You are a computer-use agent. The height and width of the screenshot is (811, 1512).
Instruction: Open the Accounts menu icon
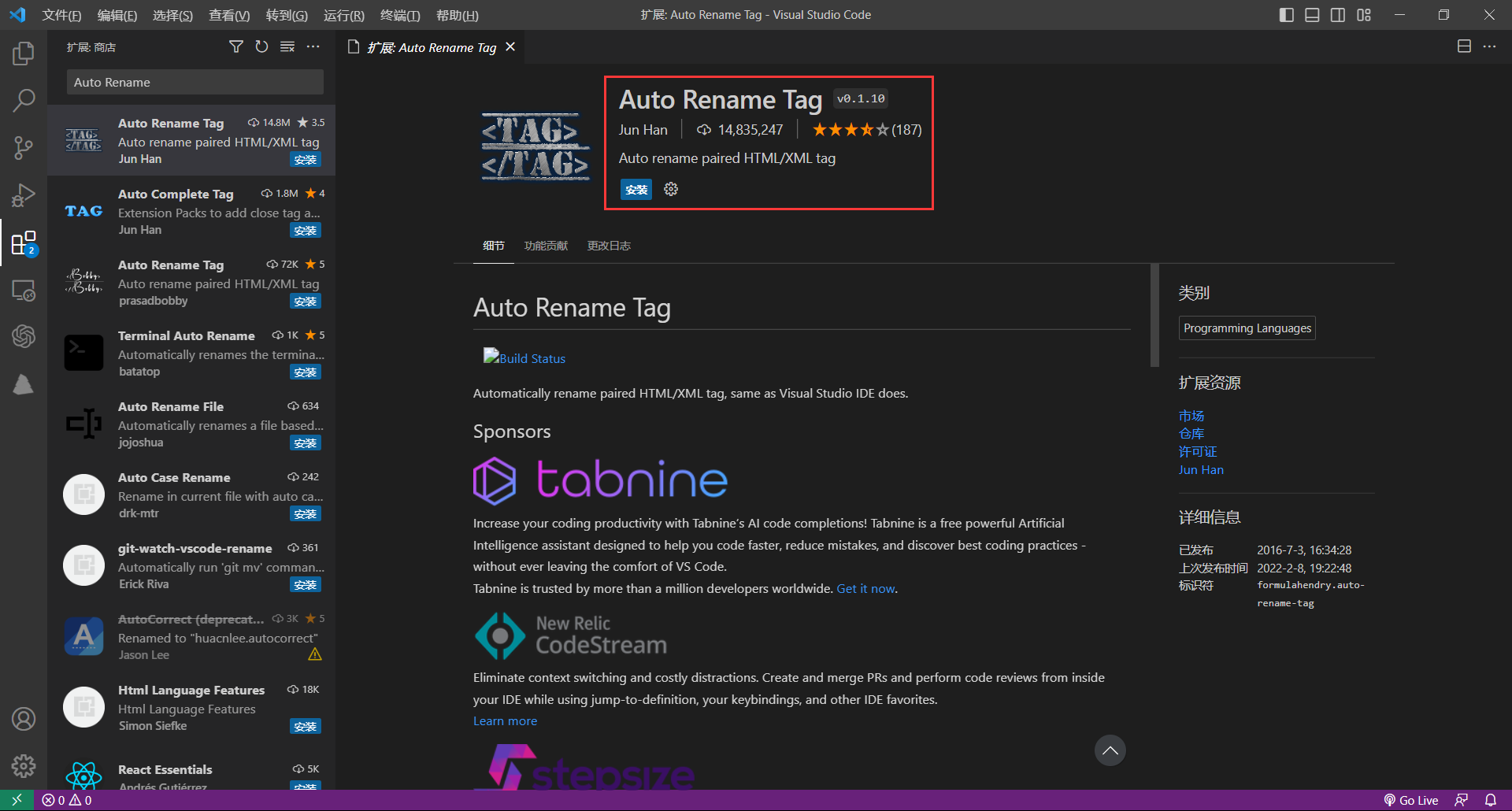pos(24,719)
